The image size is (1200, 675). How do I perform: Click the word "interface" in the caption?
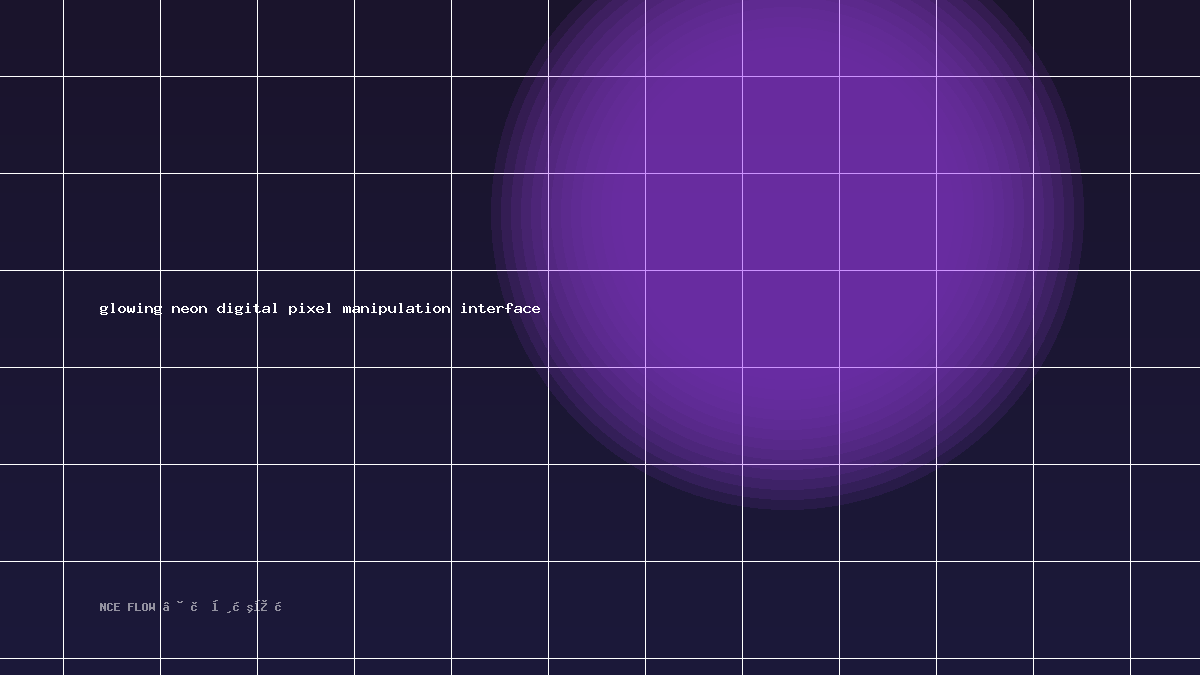(x=500, y=309)
